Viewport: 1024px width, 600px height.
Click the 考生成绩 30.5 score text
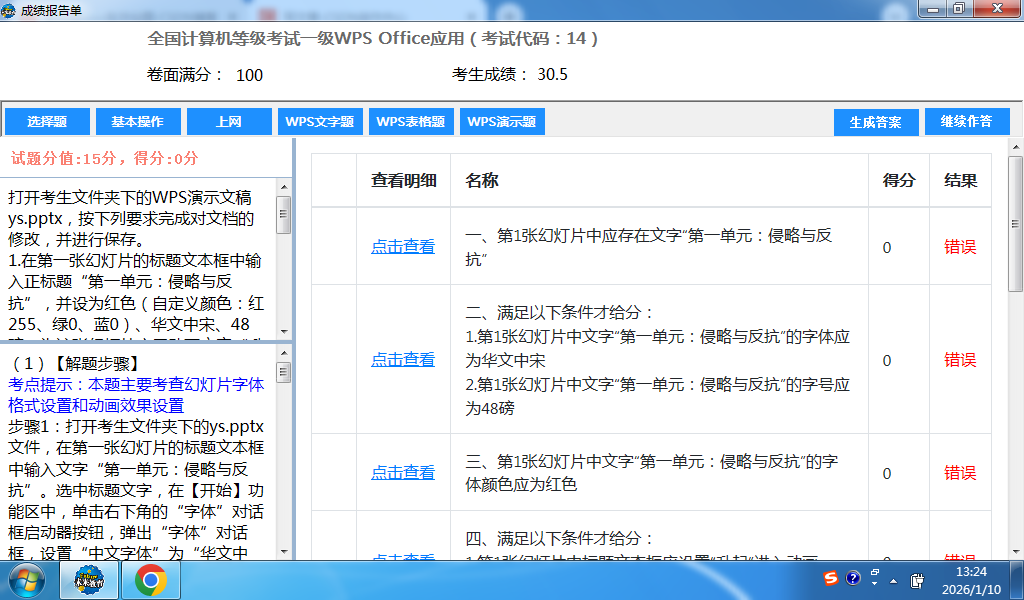(x=509, y=74)
